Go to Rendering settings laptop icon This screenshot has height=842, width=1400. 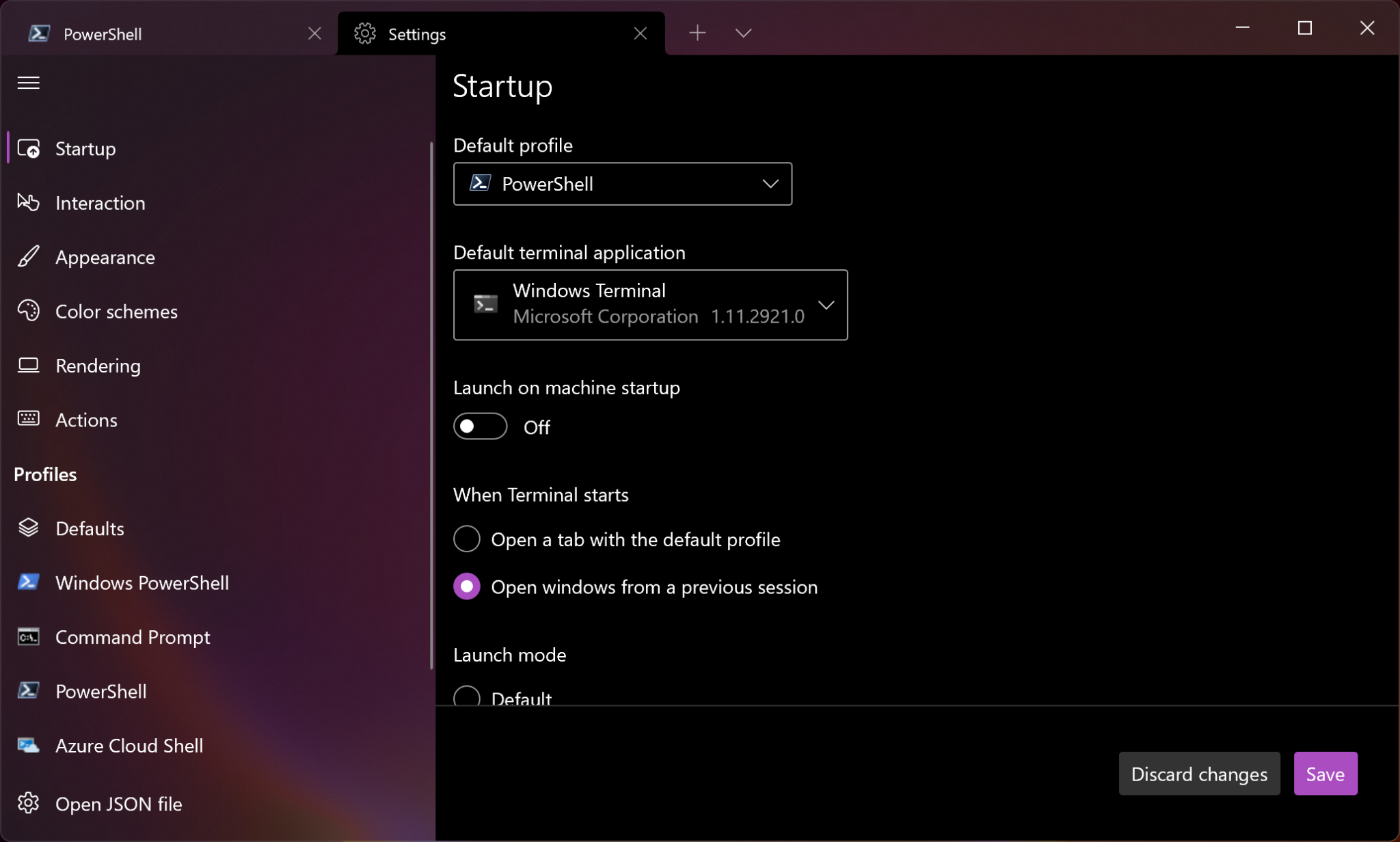click(x=28, y=365)
